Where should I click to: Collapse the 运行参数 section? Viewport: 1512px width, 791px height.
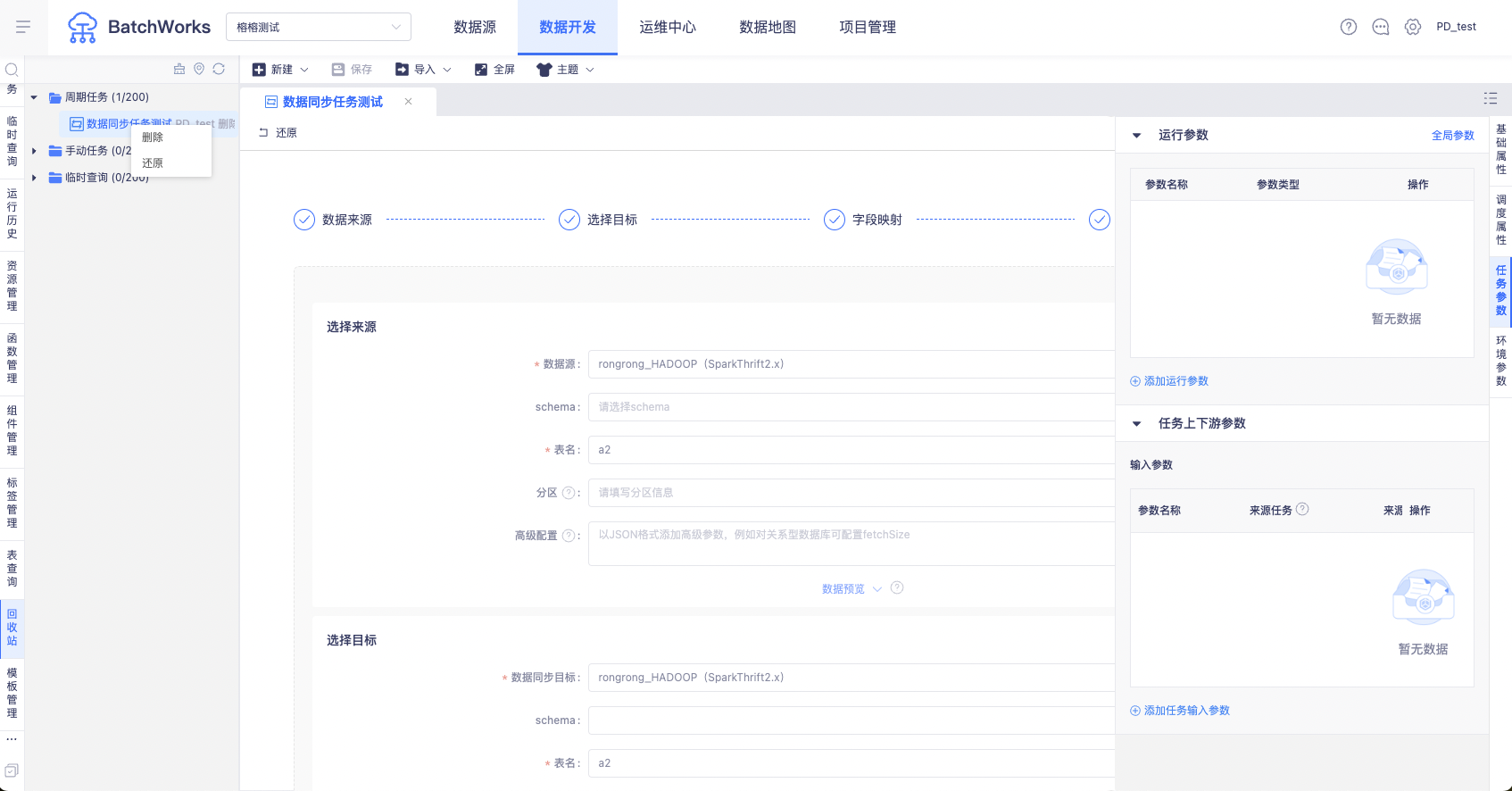(x=1137, y=136)
